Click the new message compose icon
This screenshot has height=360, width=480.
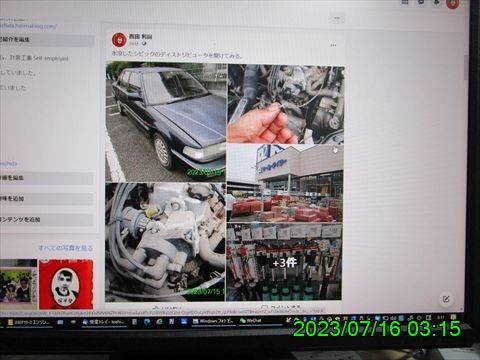pos(446,299)
